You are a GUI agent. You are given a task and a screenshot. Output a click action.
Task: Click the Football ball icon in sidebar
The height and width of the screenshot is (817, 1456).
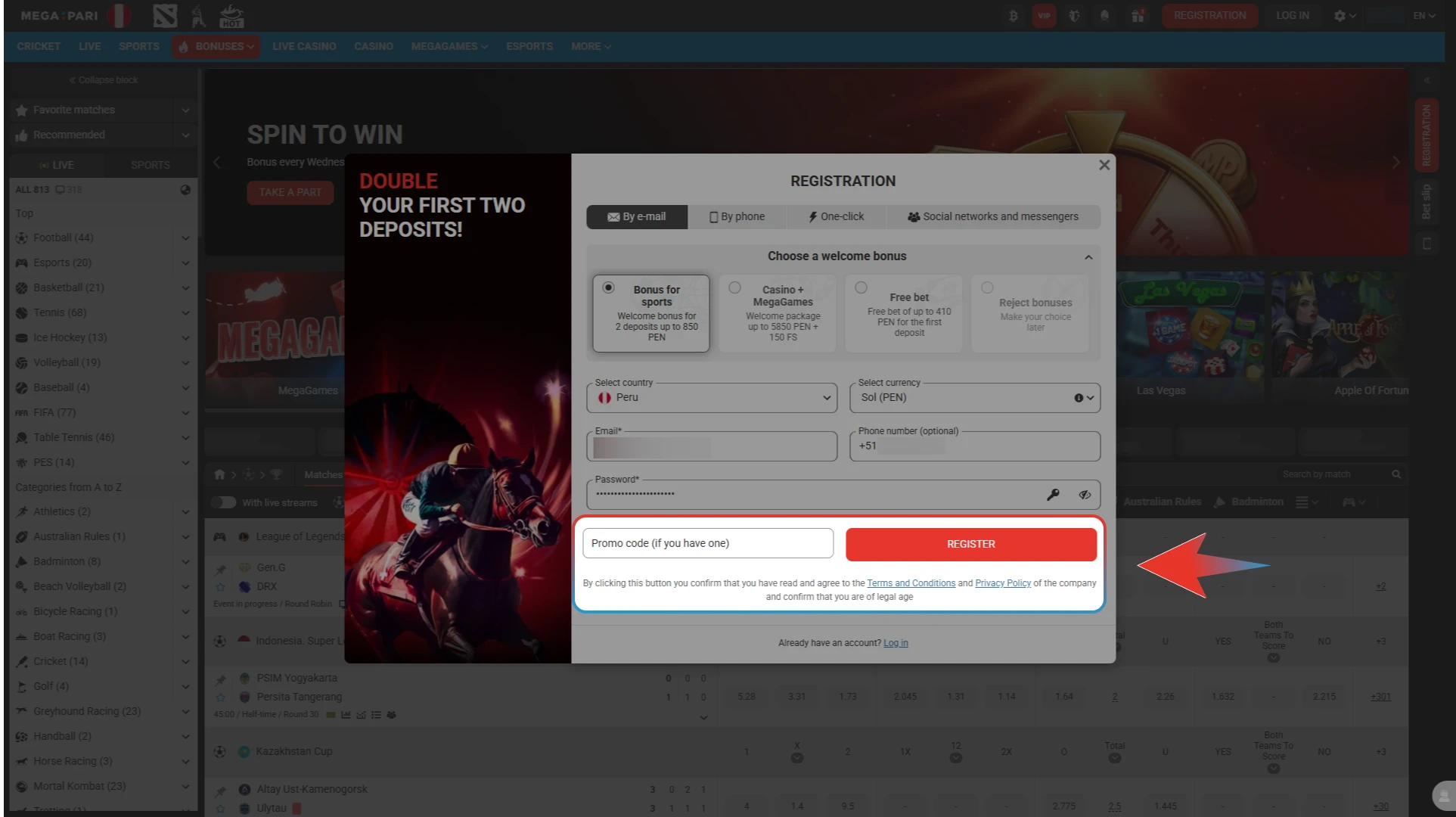pos(21,238)
